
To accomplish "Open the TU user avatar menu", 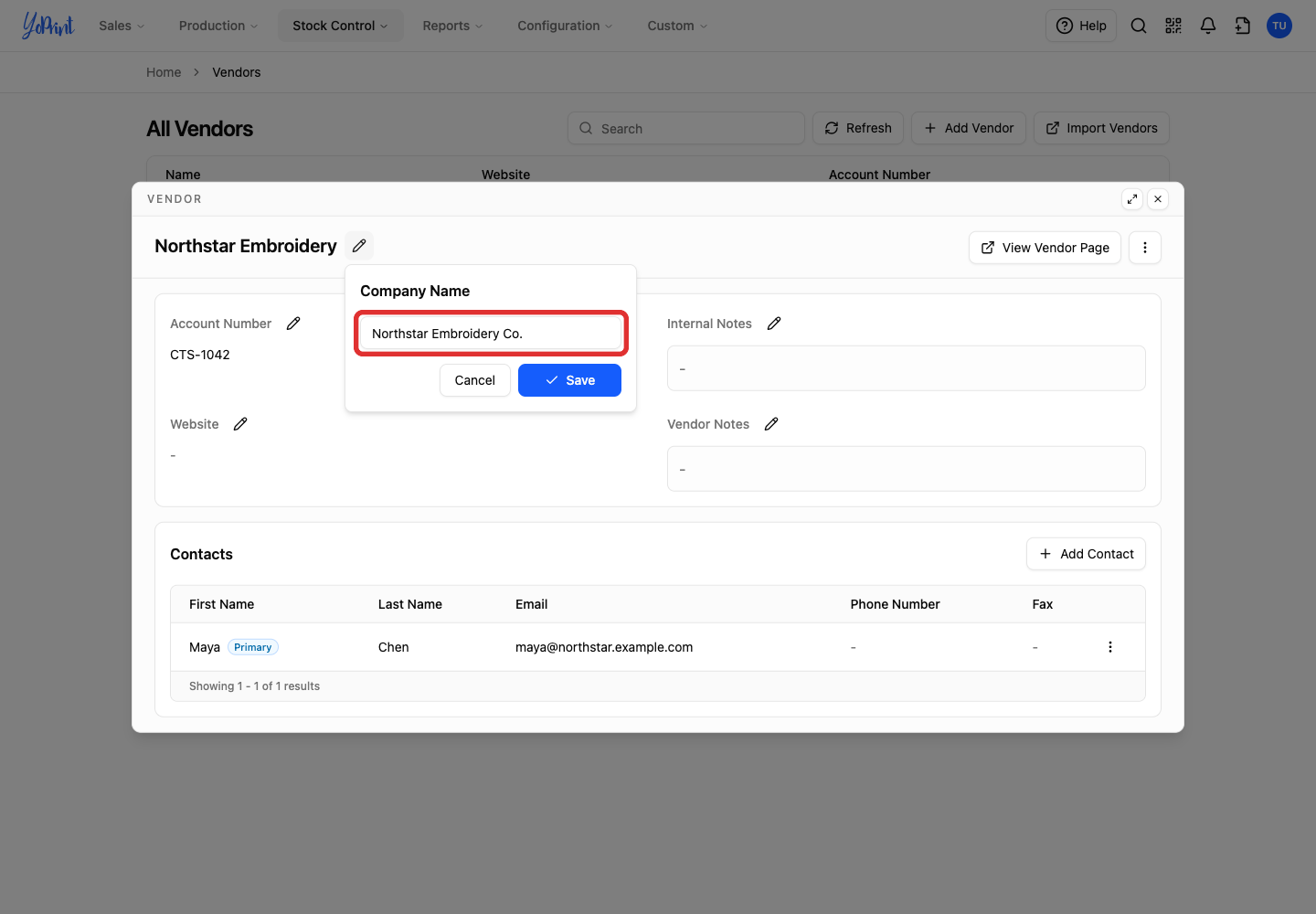I will [1279, 26].
